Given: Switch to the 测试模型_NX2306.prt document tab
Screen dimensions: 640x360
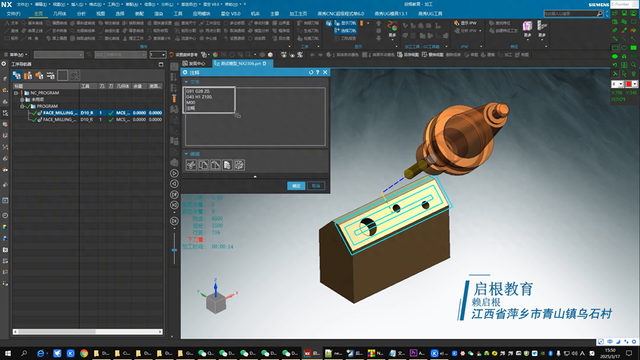Looking at the screenshot, I should 241,64.
